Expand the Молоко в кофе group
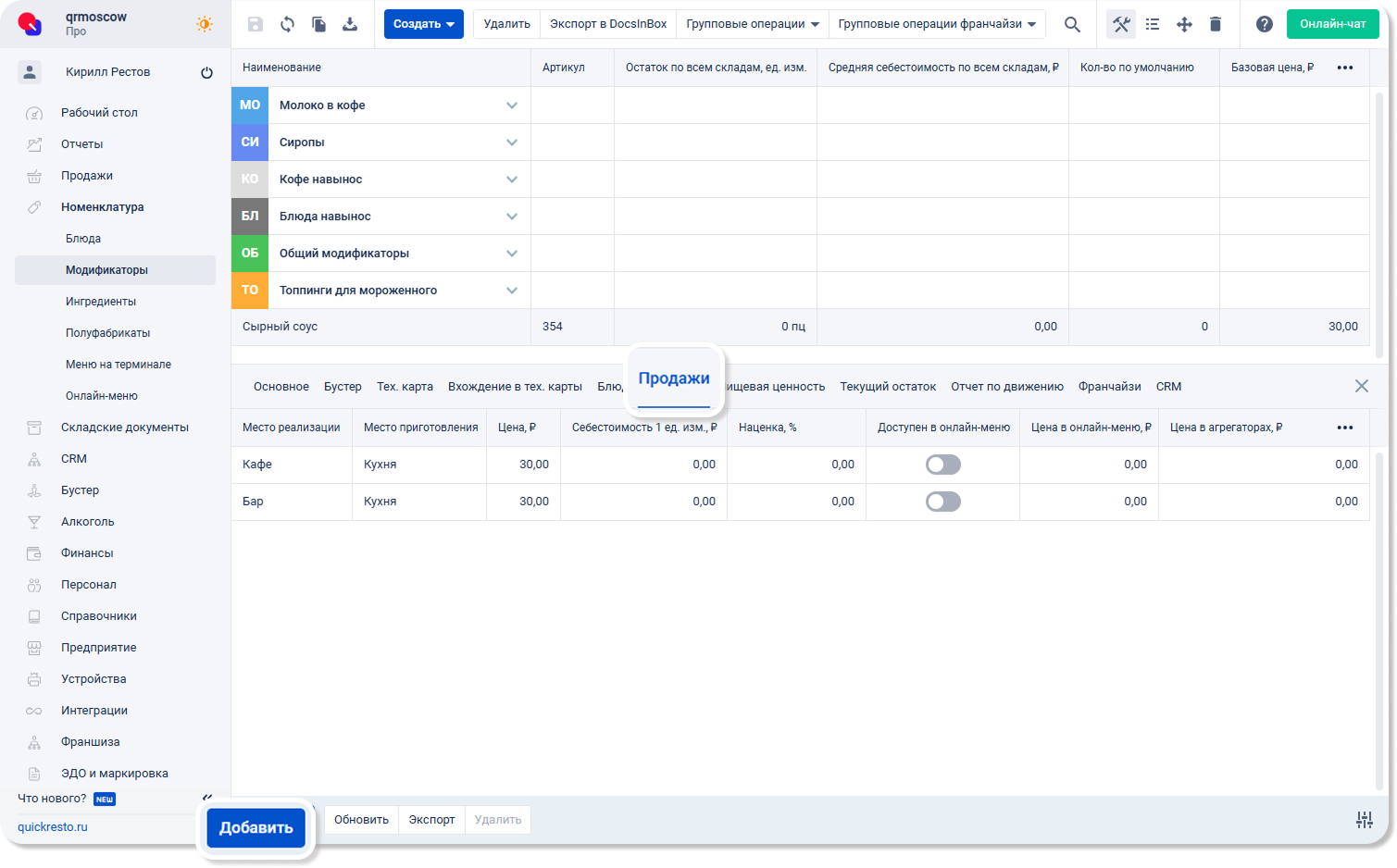This screenshot has height=868, width=1397. click(x=512, y=105)
